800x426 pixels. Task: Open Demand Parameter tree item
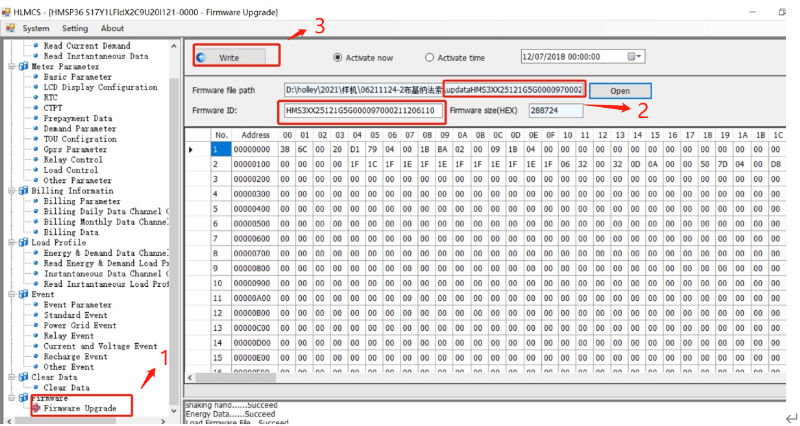click(80, 129)
